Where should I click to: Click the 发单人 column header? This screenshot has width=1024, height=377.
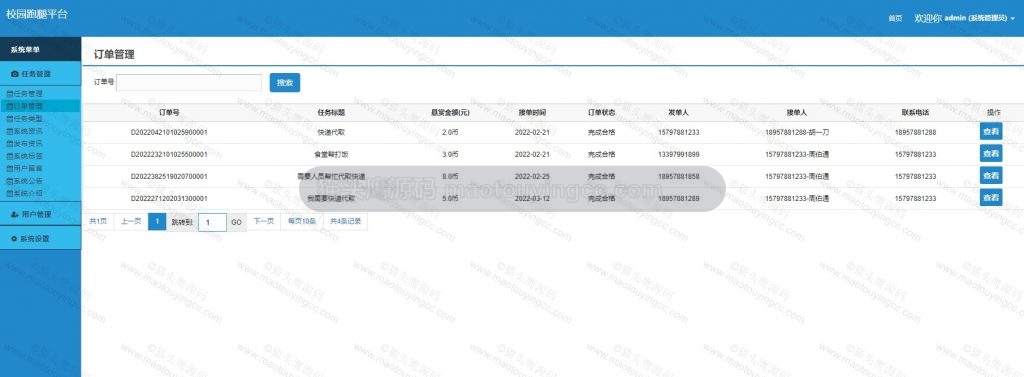point(679,112)
